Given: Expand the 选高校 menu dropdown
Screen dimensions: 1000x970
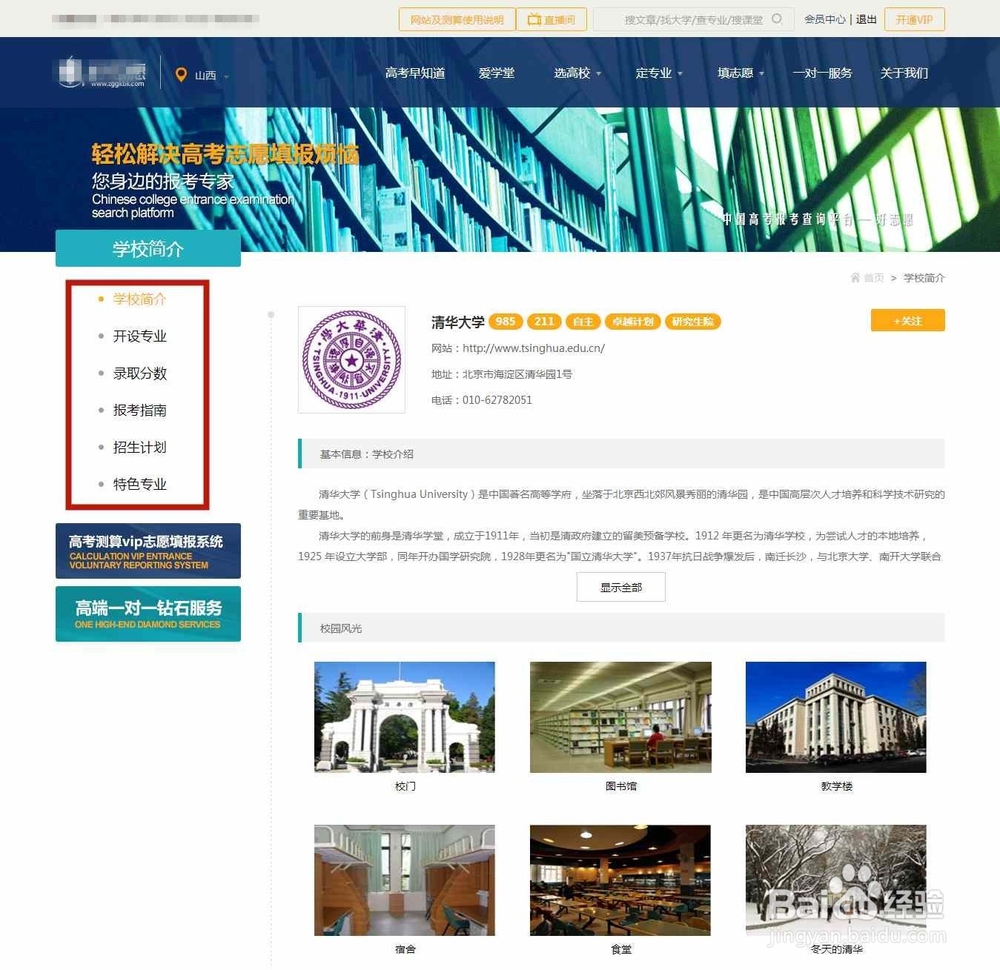Looking at the screenshot, I should click(577, 73).
